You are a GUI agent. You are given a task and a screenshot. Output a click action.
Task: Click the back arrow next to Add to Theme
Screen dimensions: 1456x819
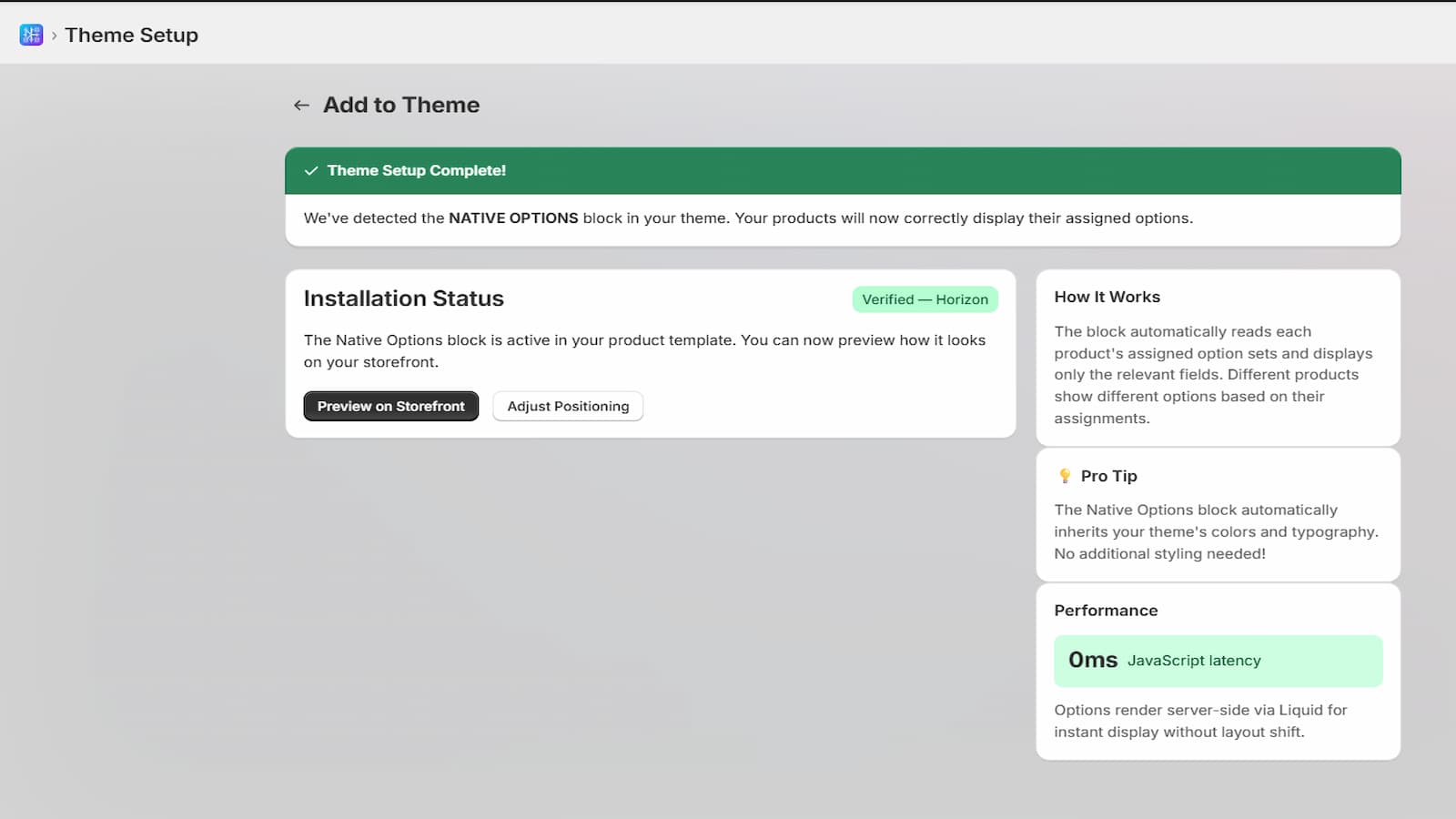[x=301, y=105]
